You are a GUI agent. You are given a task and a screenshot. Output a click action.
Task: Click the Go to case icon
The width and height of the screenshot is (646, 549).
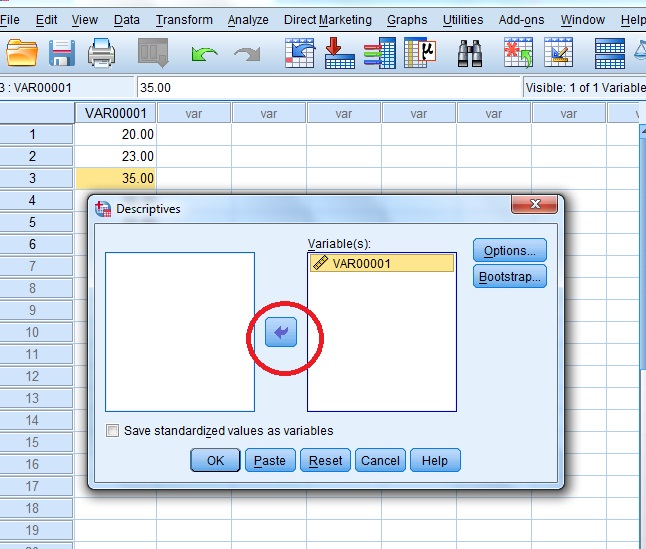click(x=300, y=52)
